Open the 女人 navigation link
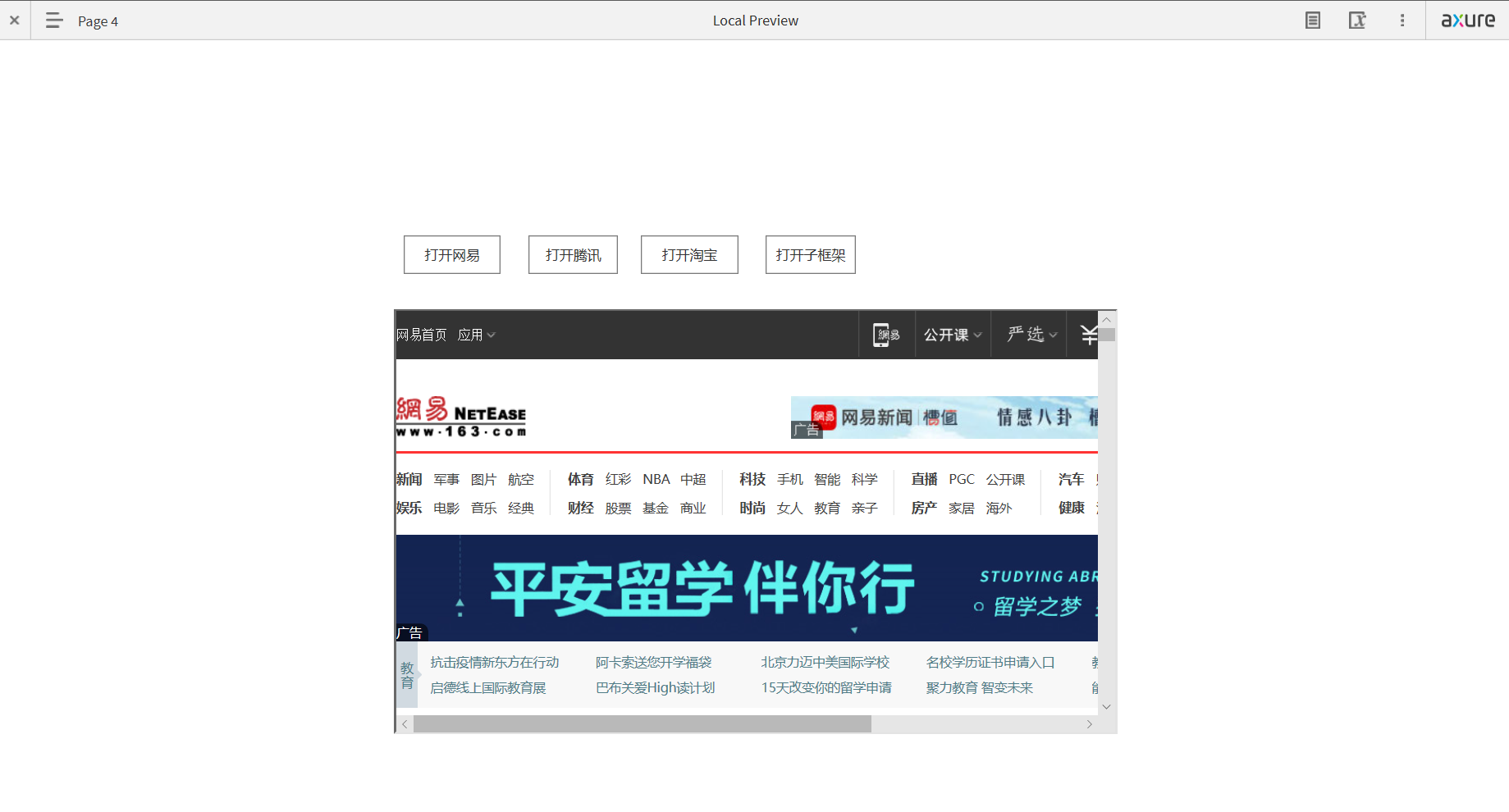Image resolution: width=1509 pixels, height=812 pixels. tap(790, 508)
